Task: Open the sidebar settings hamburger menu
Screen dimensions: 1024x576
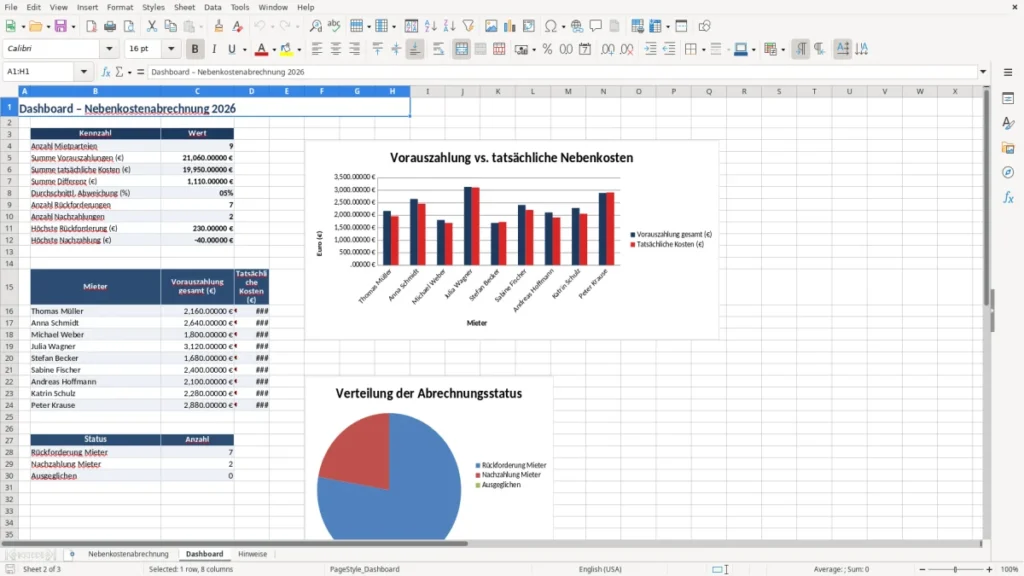Action: [x=1008, y=72]
